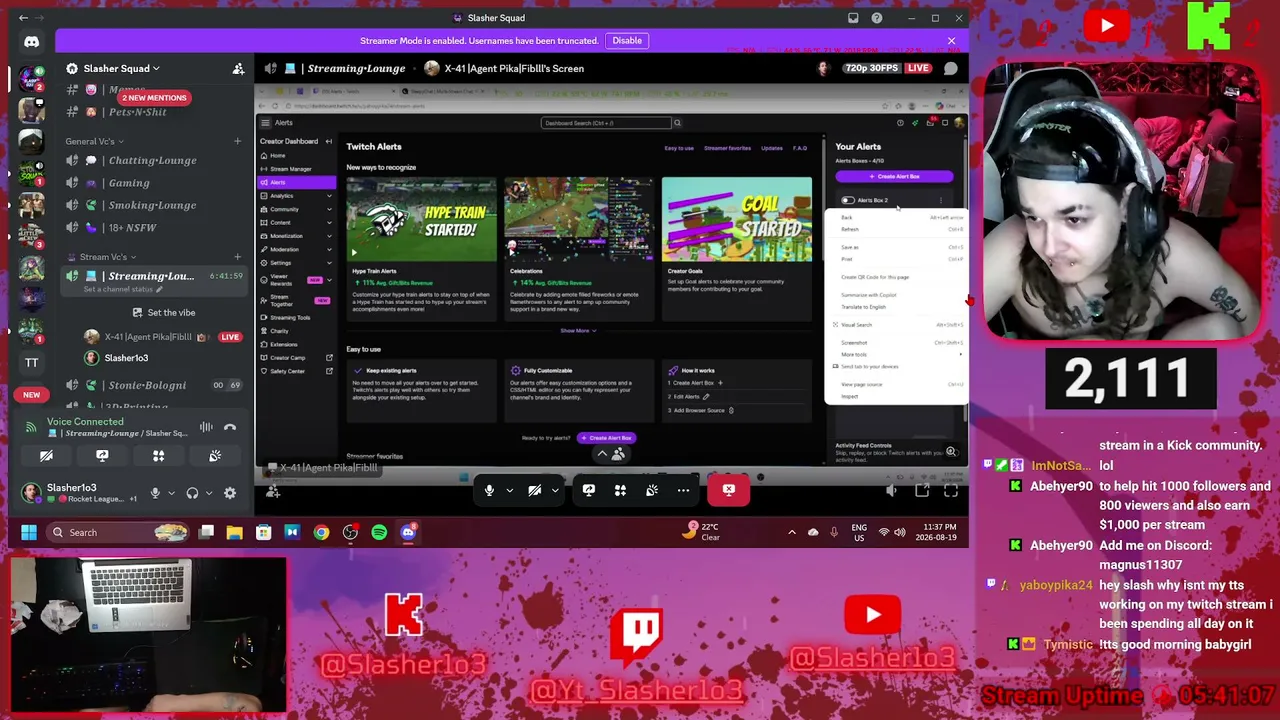Share screen from stream control bar
Screen dimensions: 1280x720
[x=588, y=490]
